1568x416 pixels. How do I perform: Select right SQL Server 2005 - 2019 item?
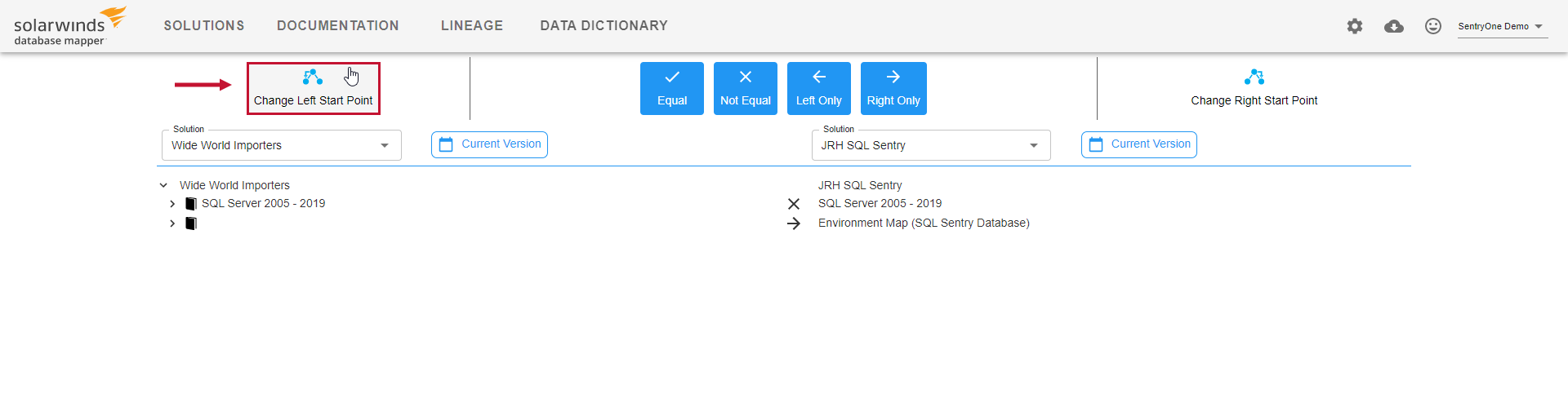880,203
